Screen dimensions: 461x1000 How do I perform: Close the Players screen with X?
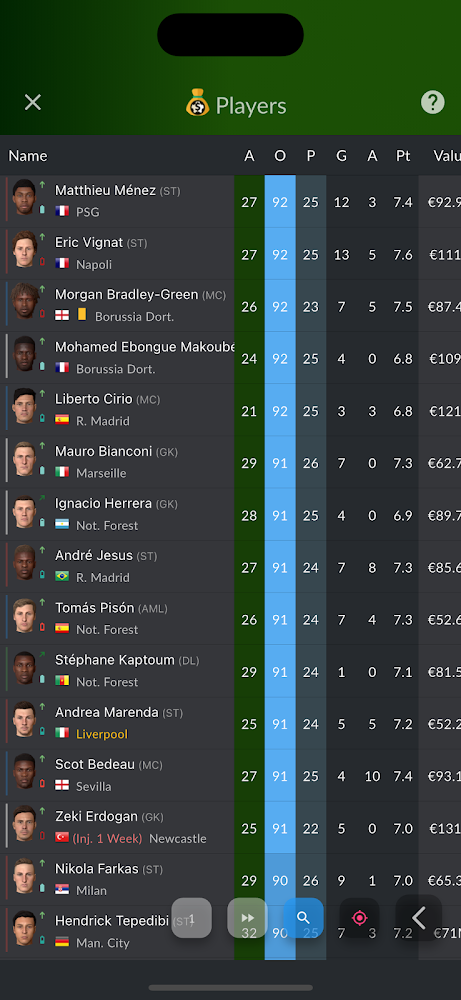(33, 102)
